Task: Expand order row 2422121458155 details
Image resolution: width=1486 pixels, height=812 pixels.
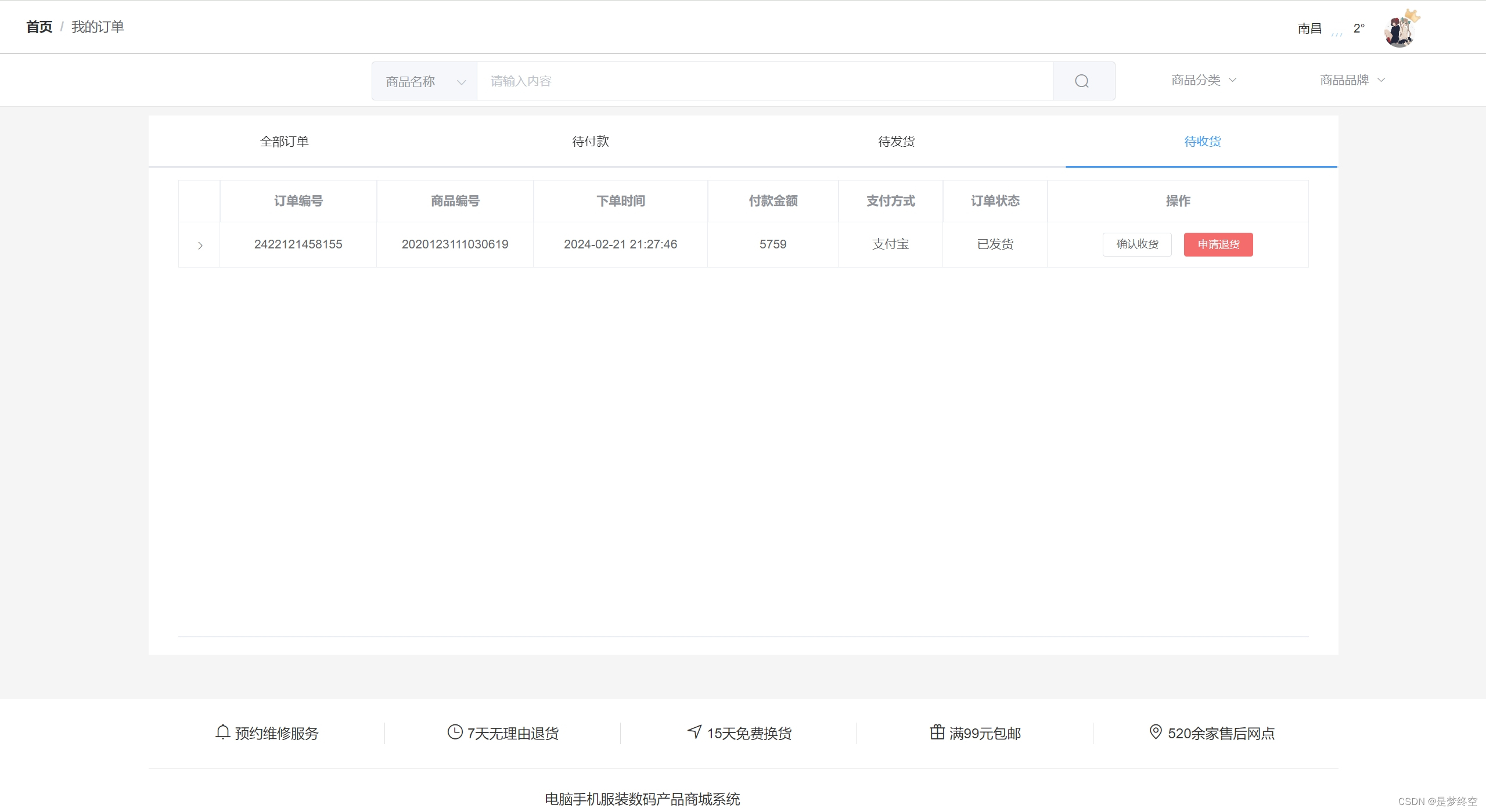Action: (200, 246)
